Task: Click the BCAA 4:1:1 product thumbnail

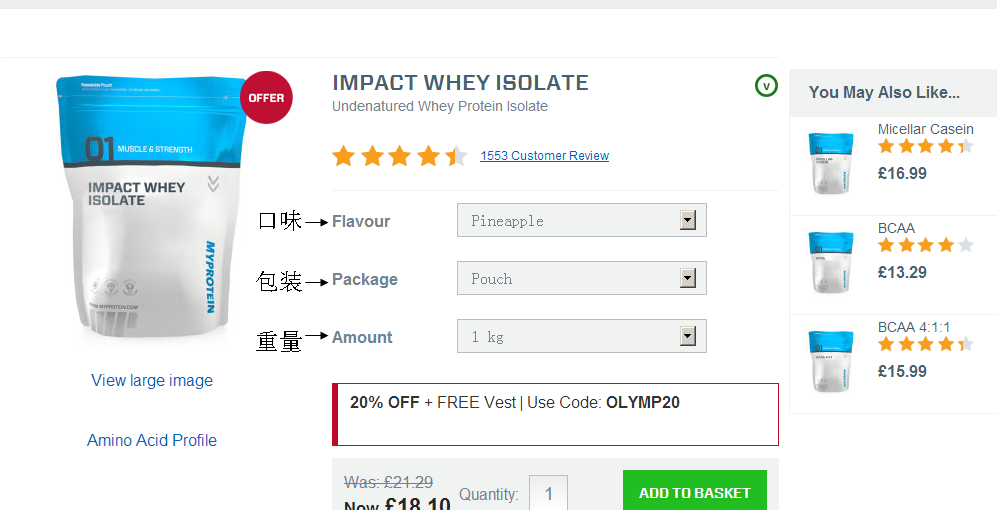Action: pos(831,361)
